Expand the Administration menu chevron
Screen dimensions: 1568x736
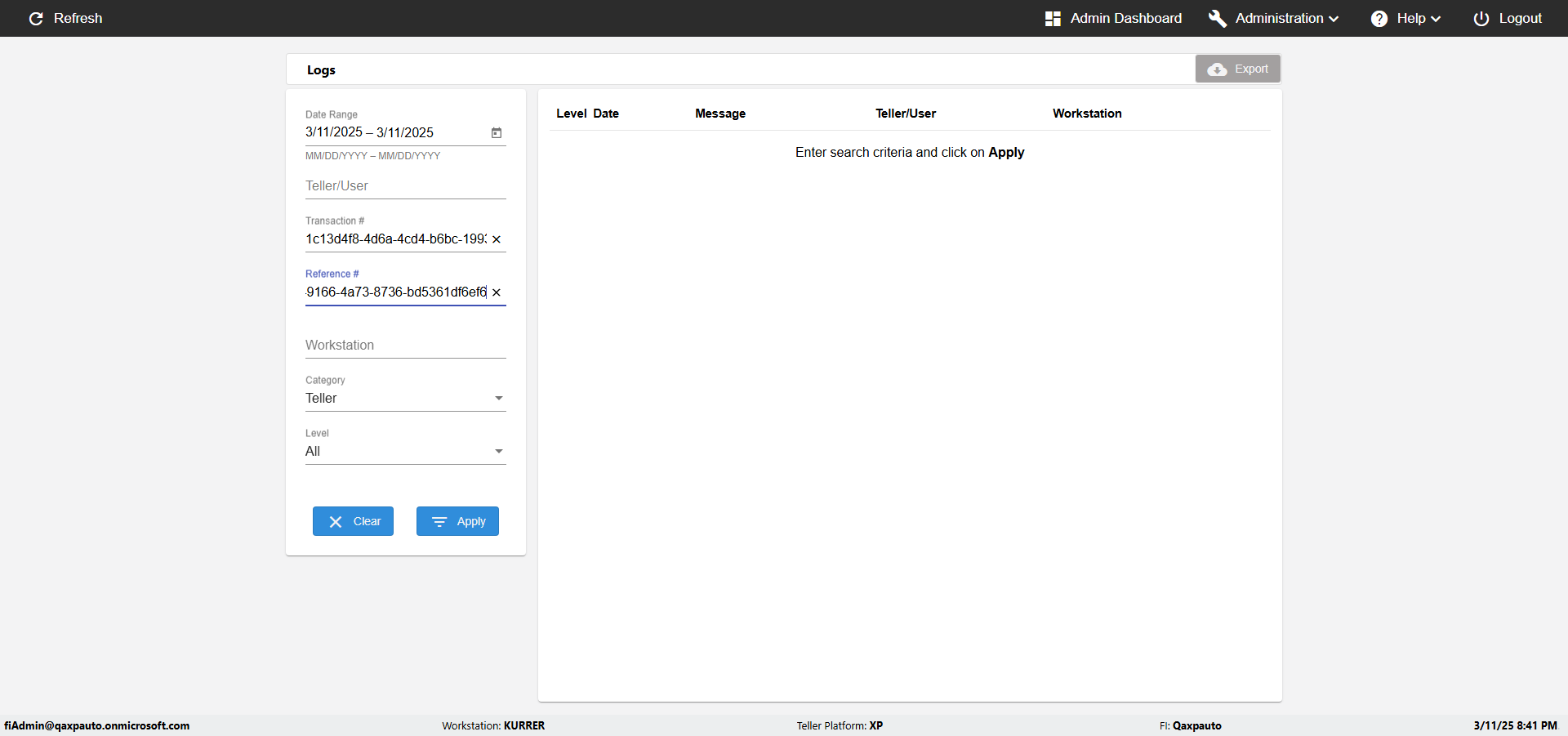point(1334,19)
